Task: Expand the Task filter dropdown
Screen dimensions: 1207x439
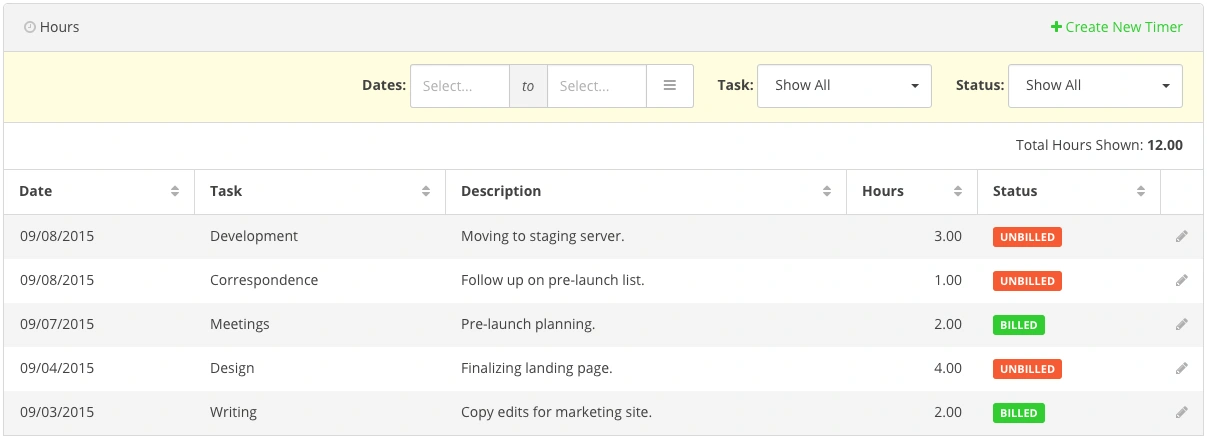Action: pyautogui.click(x=844, y=86)
